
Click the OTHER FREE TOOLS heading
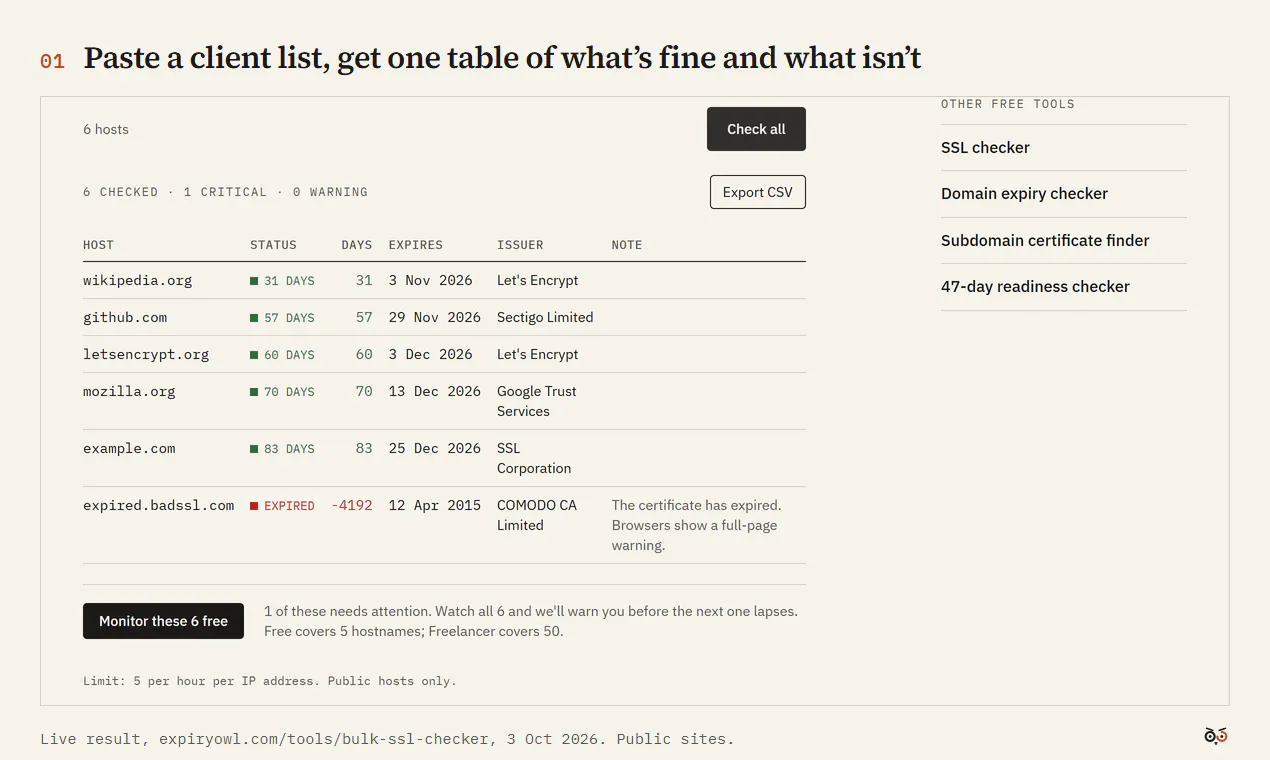[1008, 104]
